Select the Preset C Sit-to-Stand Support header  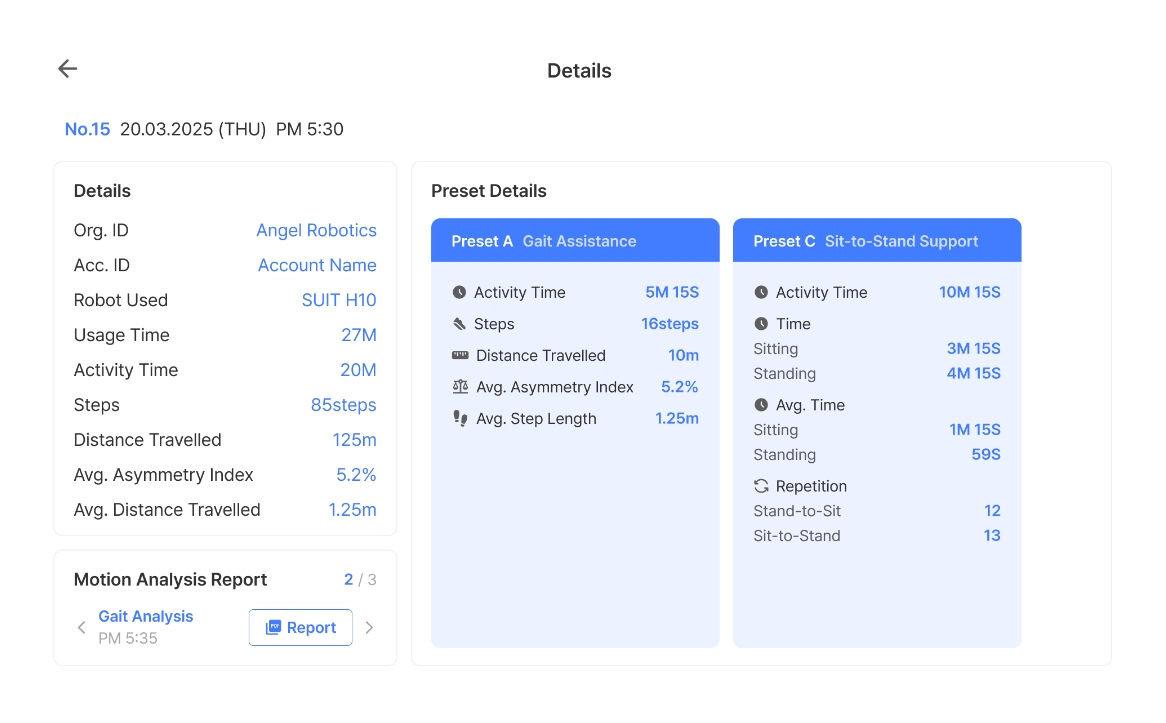point(876,241)
